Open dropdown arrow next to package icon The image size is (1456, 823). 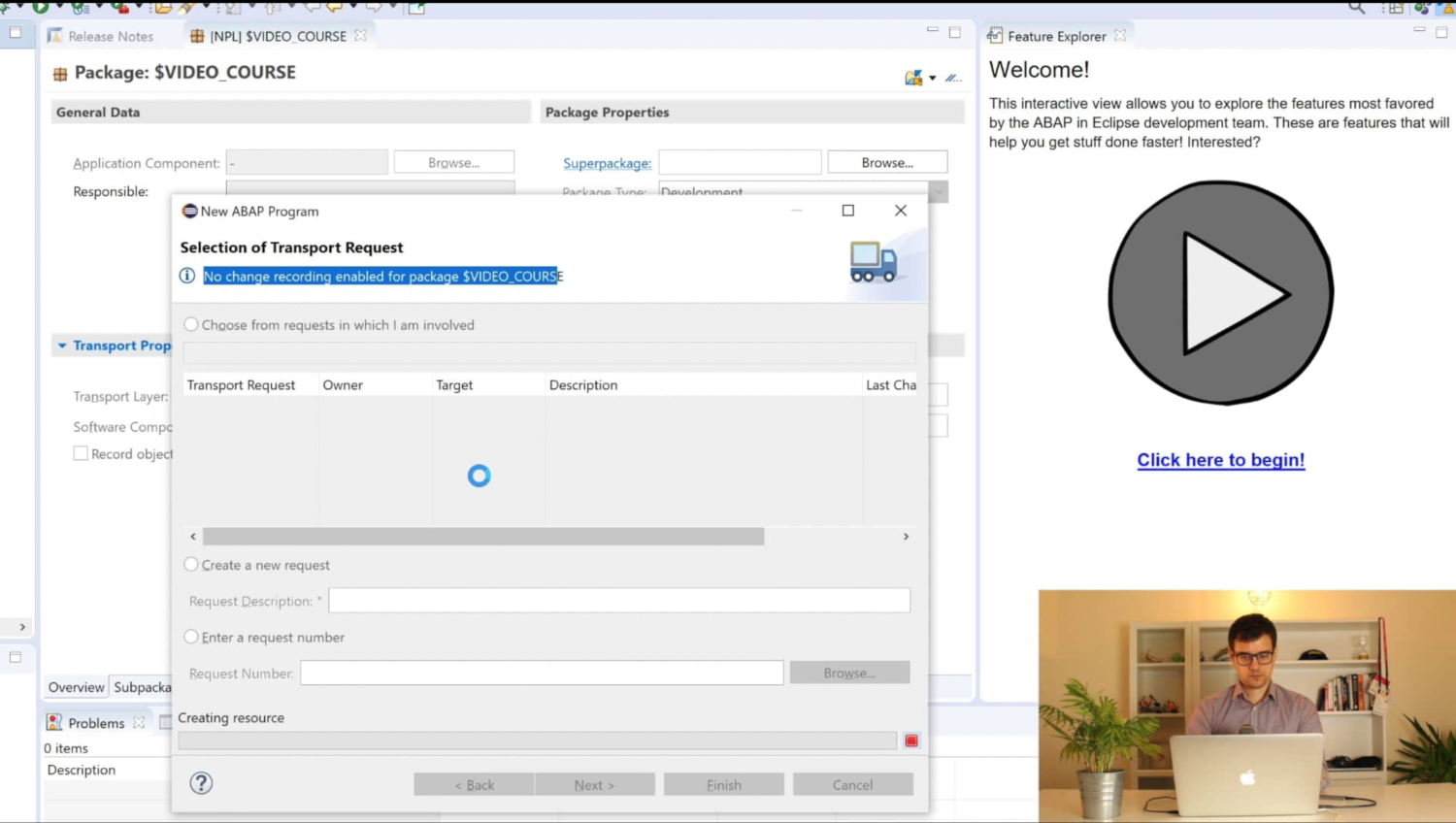933,78
